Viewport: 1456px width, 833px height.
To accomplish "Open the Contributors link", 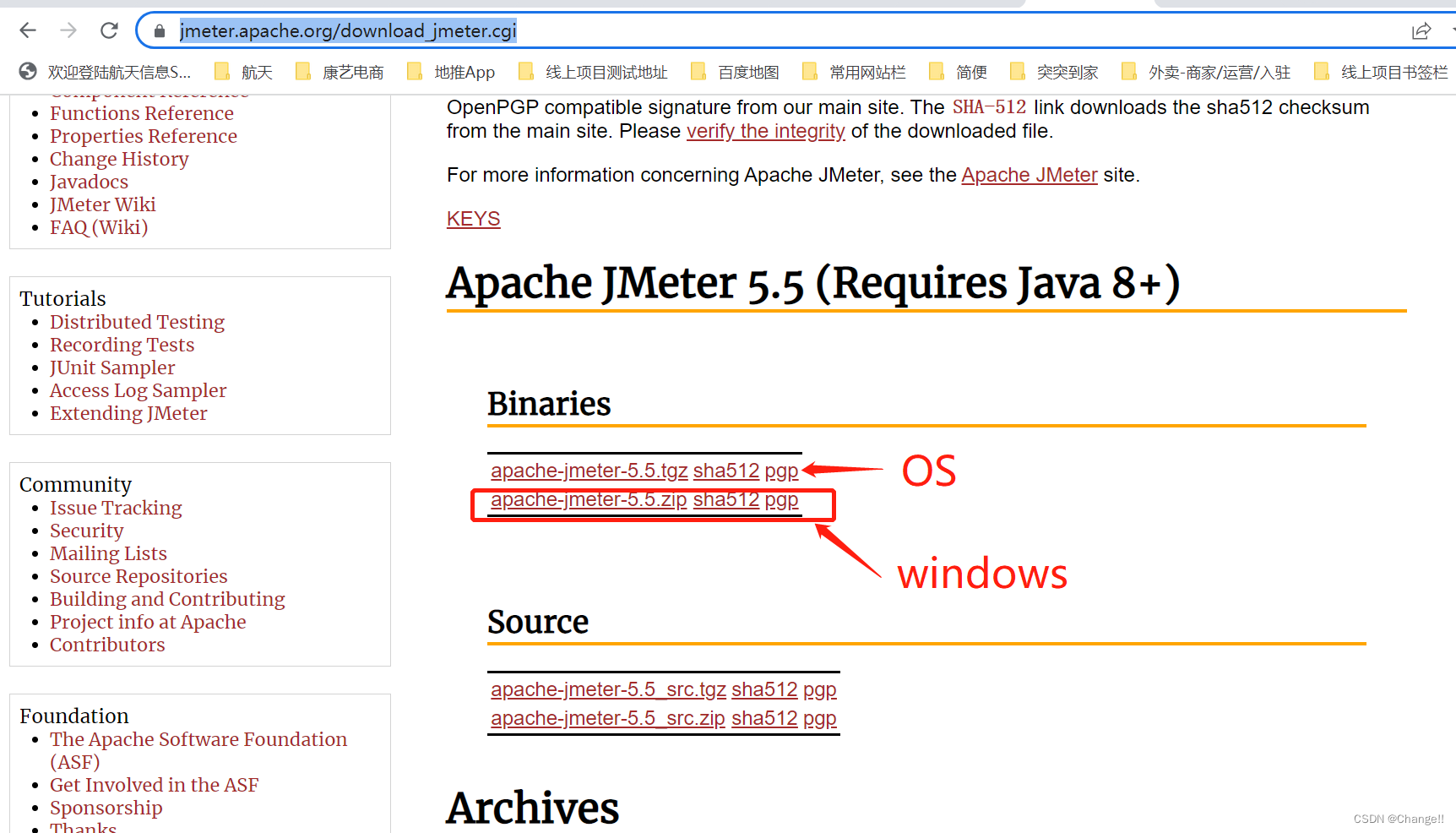I will point(107,645).
